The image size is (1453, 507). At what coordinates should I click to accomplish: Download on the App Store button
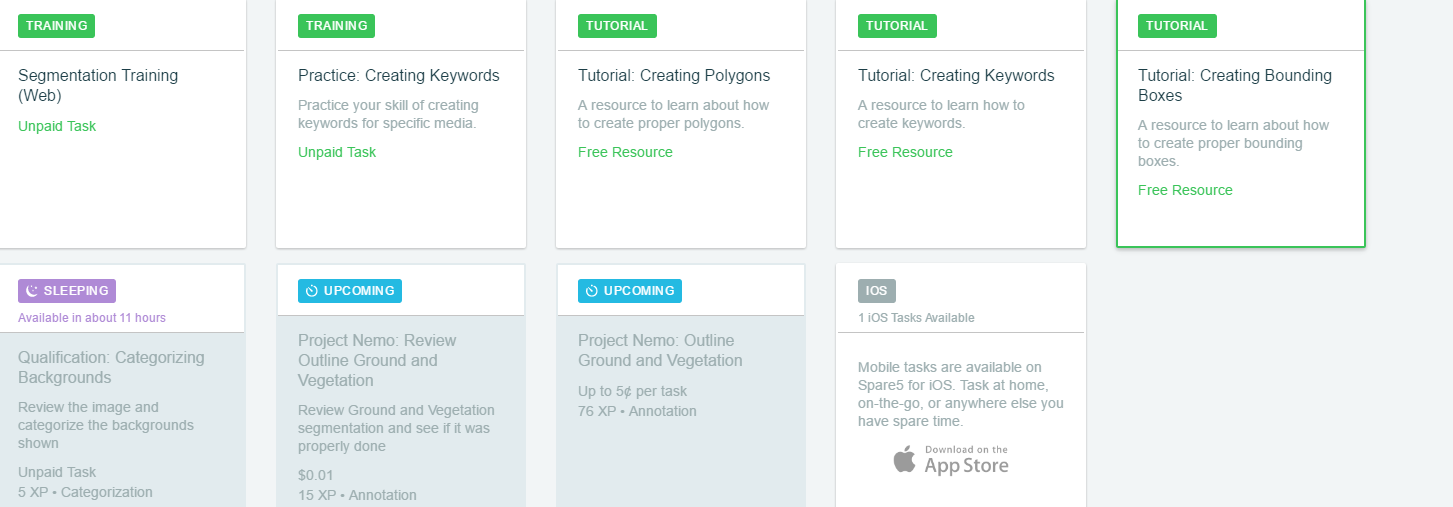pos(951,460)
